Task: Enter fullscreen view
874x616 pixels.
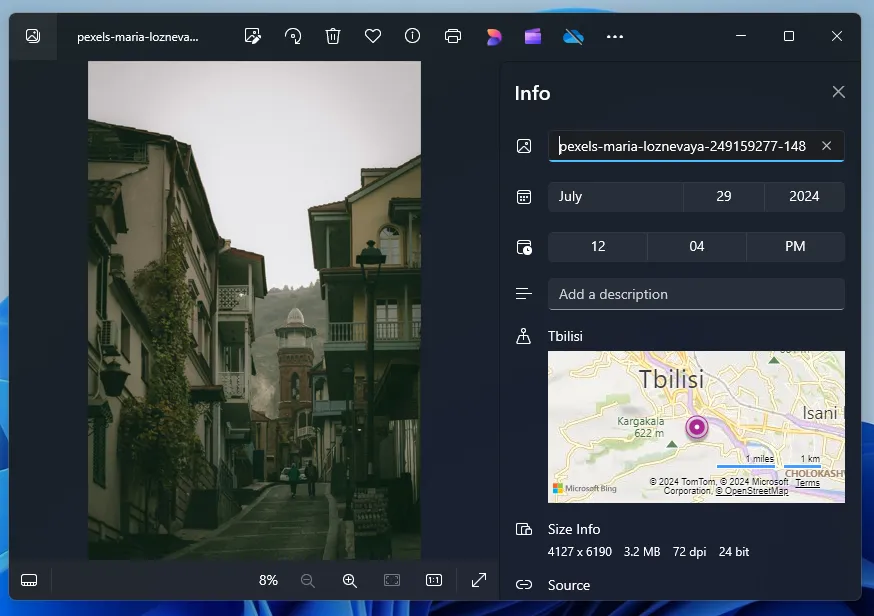Action: pos(478,580)
